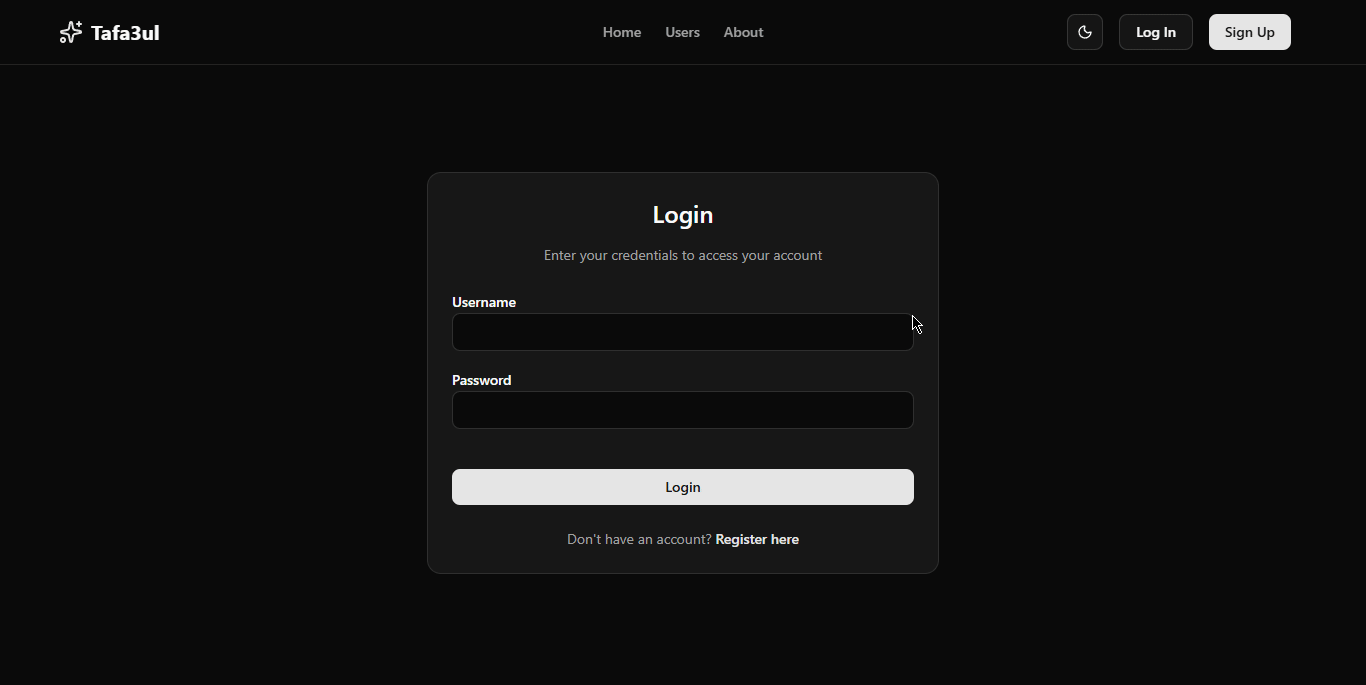
Task: Click the Tafa3ul brand name text
Action: pyautogui.click(x=125, y=33)
